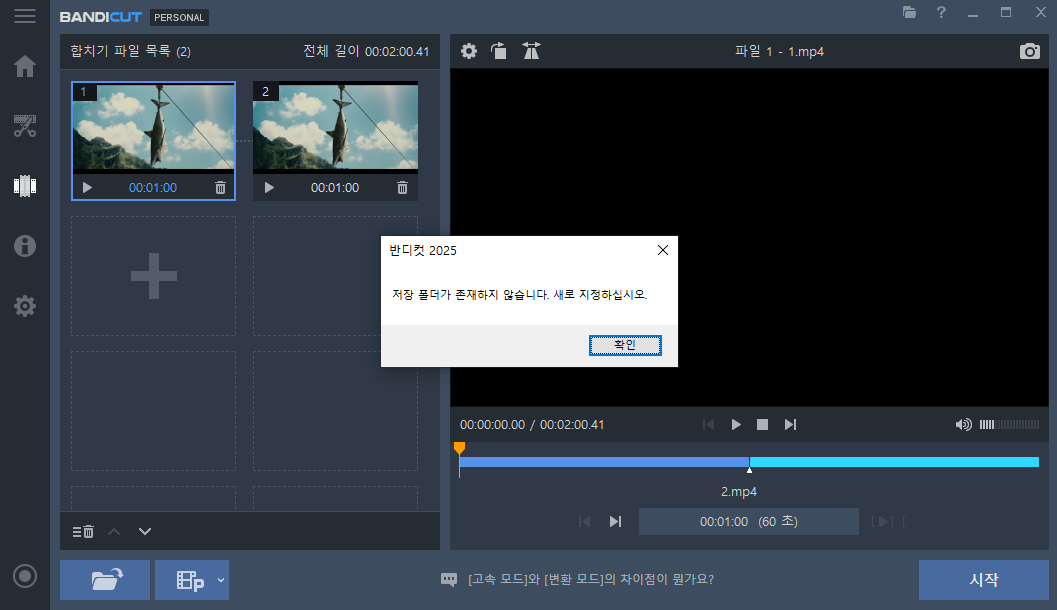Click the 시작 start button
1057x610 pixels.
coord(984,580)
